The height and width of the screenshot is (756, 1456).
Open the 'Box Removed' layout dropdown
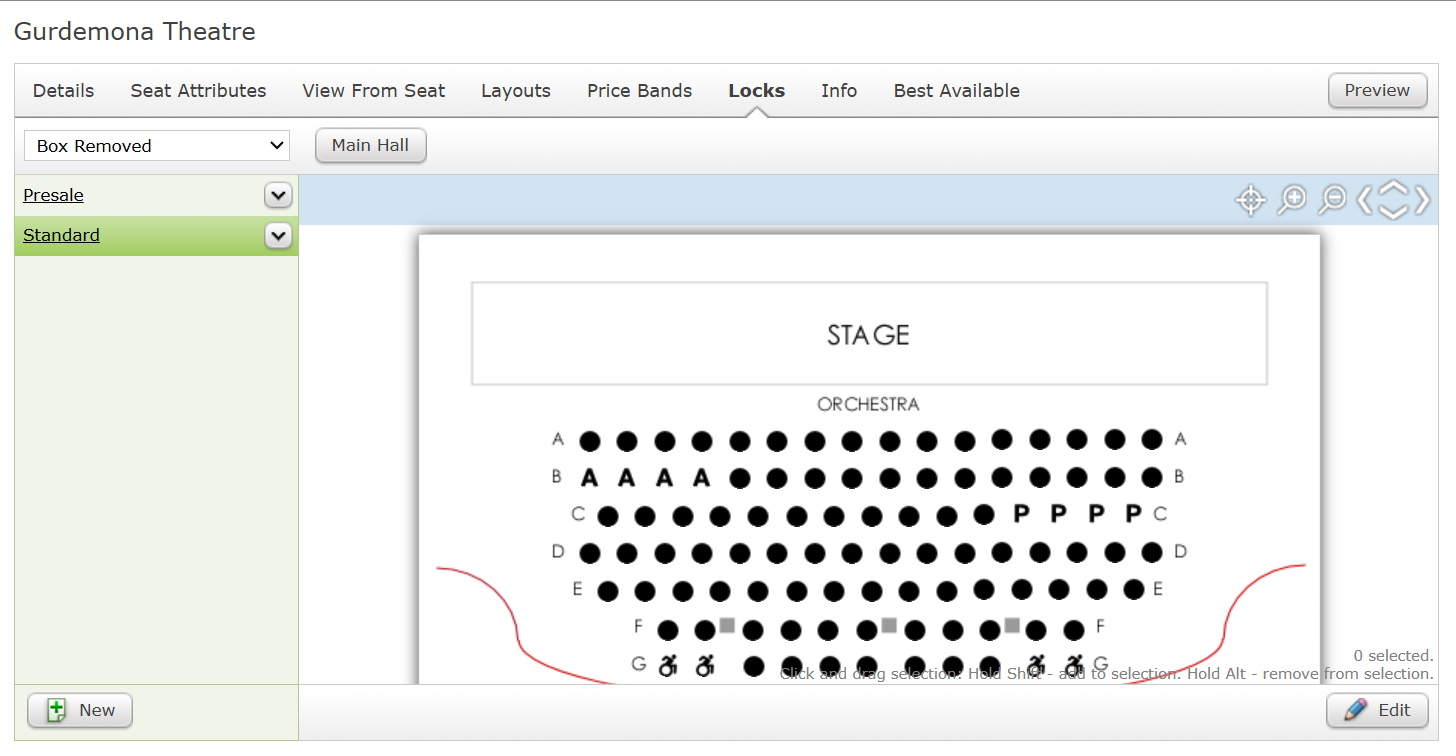[x=157, y=146]
